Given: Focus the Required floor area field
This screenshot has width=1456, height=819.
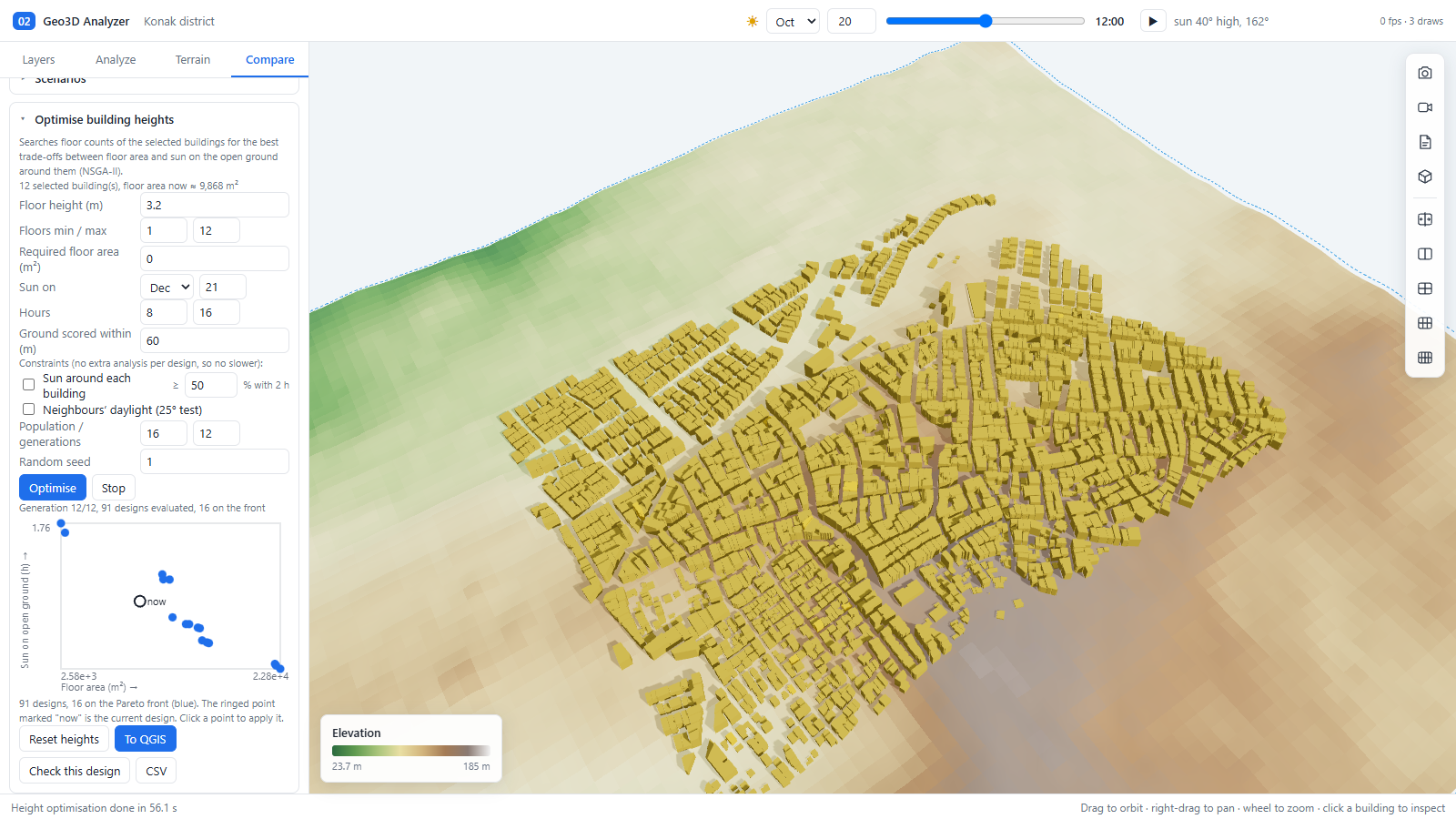Looking at the screenshot, I should pos(215,258).
